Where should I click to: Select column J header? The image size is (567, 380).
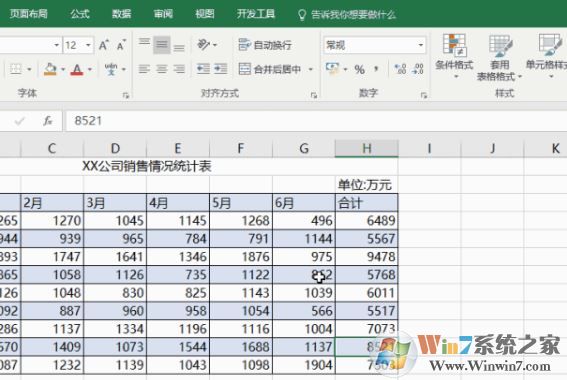pyautogui.click(x=493, y=148)
